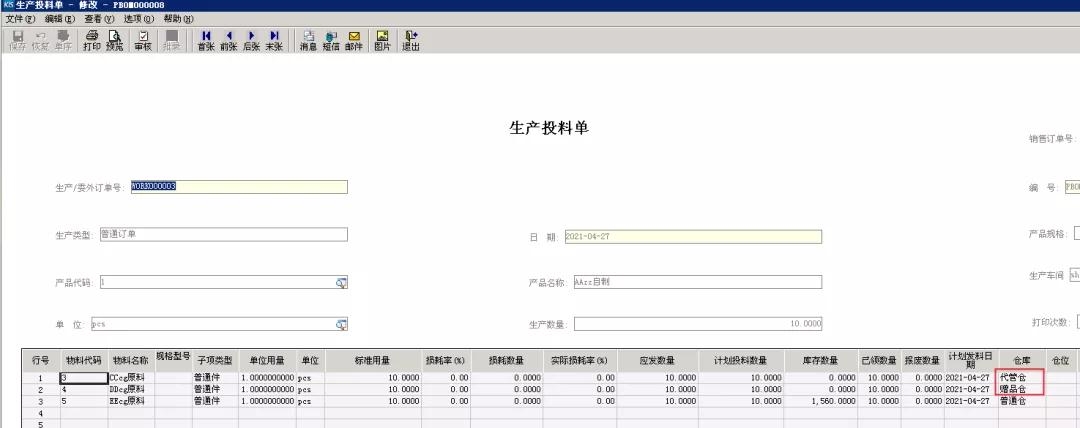
Task: Click the 图片 (Picture) toolbar icon
Action: click(x=382, y=40)
